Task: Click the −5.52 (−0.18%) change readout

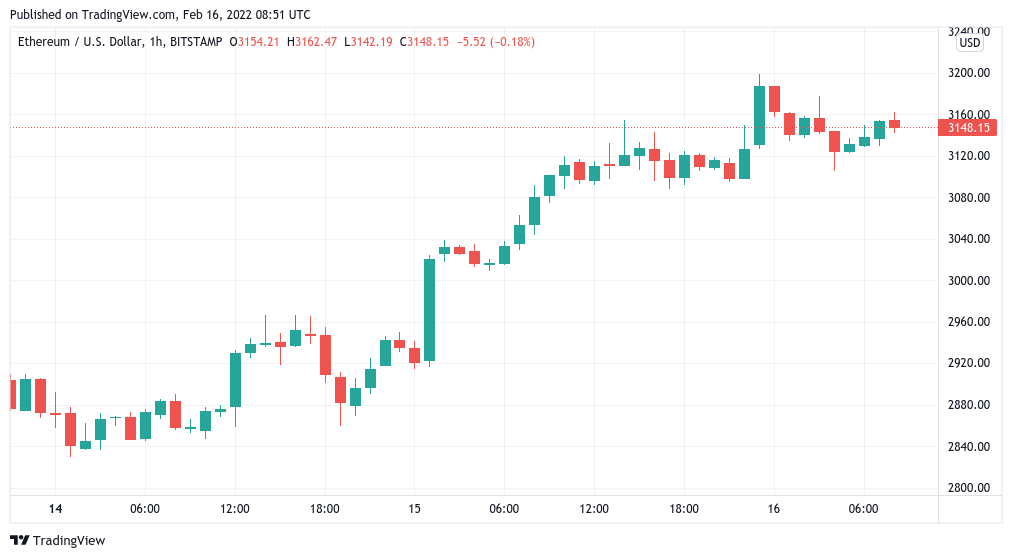Action: coord(496,42)
